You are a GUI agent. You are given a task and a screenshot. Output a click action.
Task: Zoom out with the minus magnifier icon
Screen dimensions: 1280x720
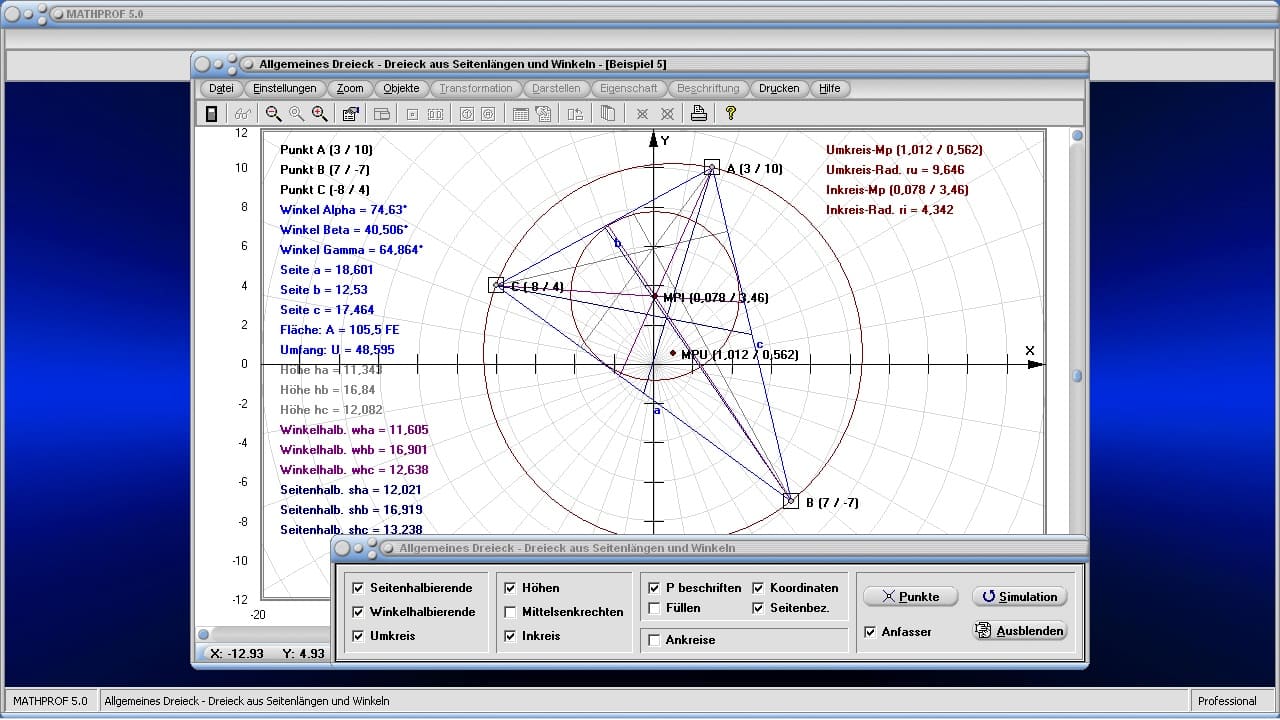click(273, 114)
